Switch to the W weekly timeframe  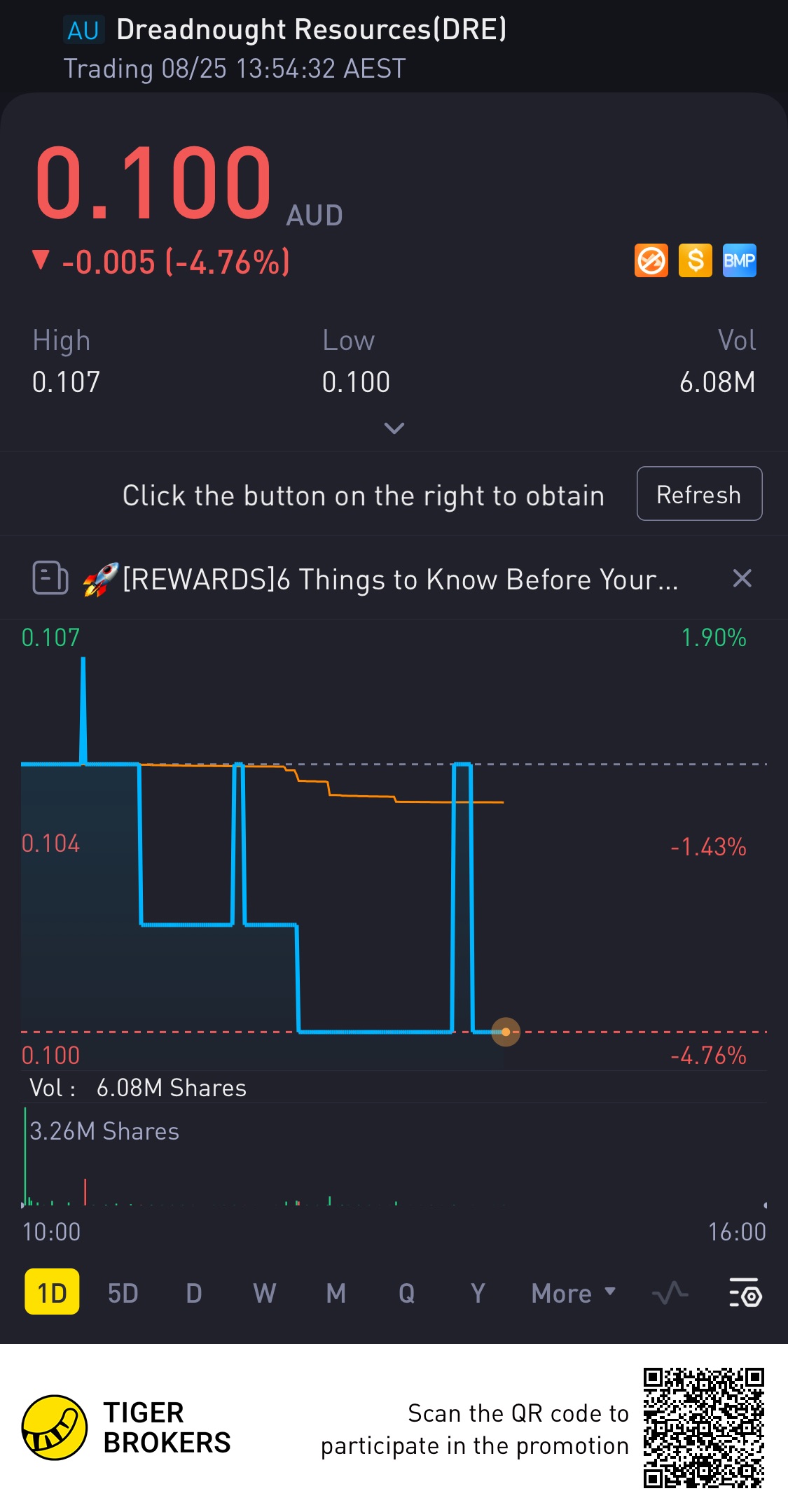pyautogui.click(x=265, y=1293)
